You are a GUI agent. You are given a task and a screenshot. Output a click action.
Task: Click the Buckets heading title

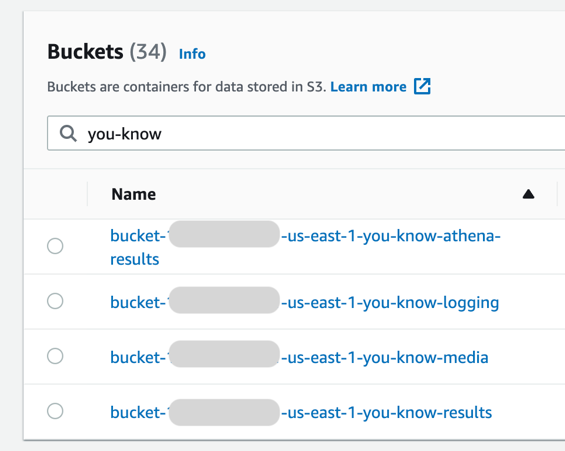85,52
